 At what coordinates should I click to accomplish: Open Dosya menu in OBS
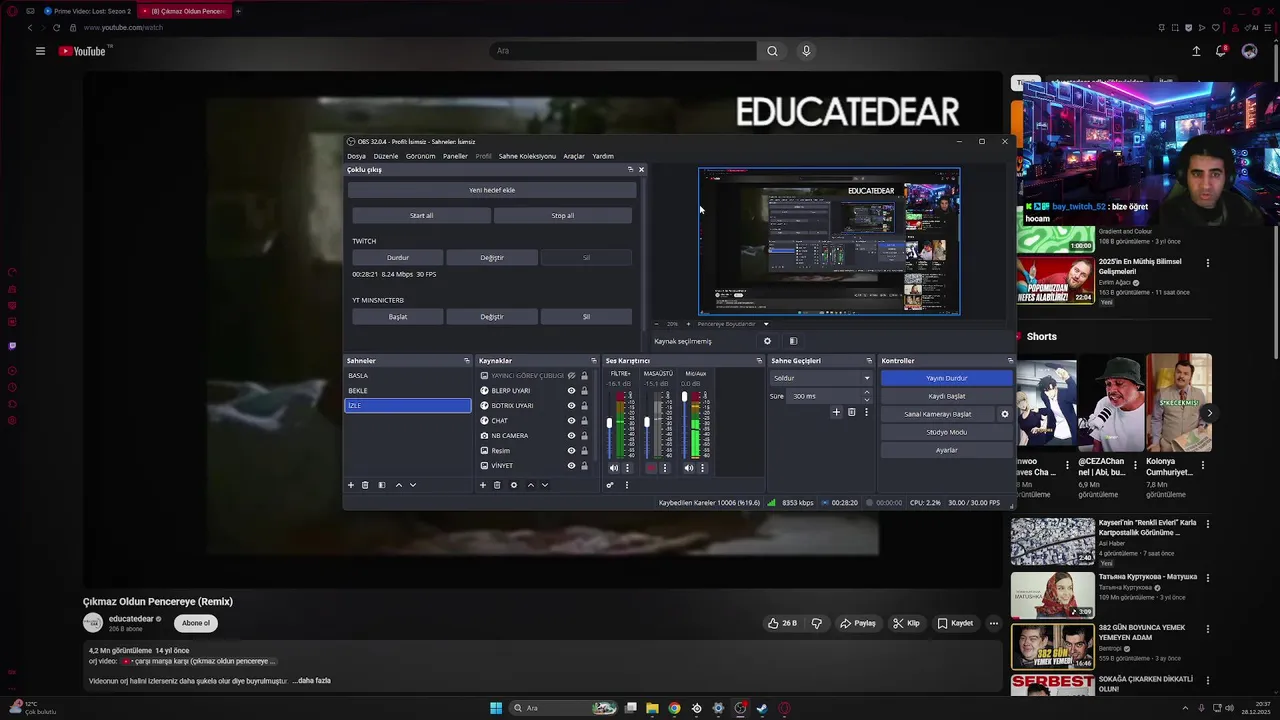pyautogui.click(x=356, y=156)
